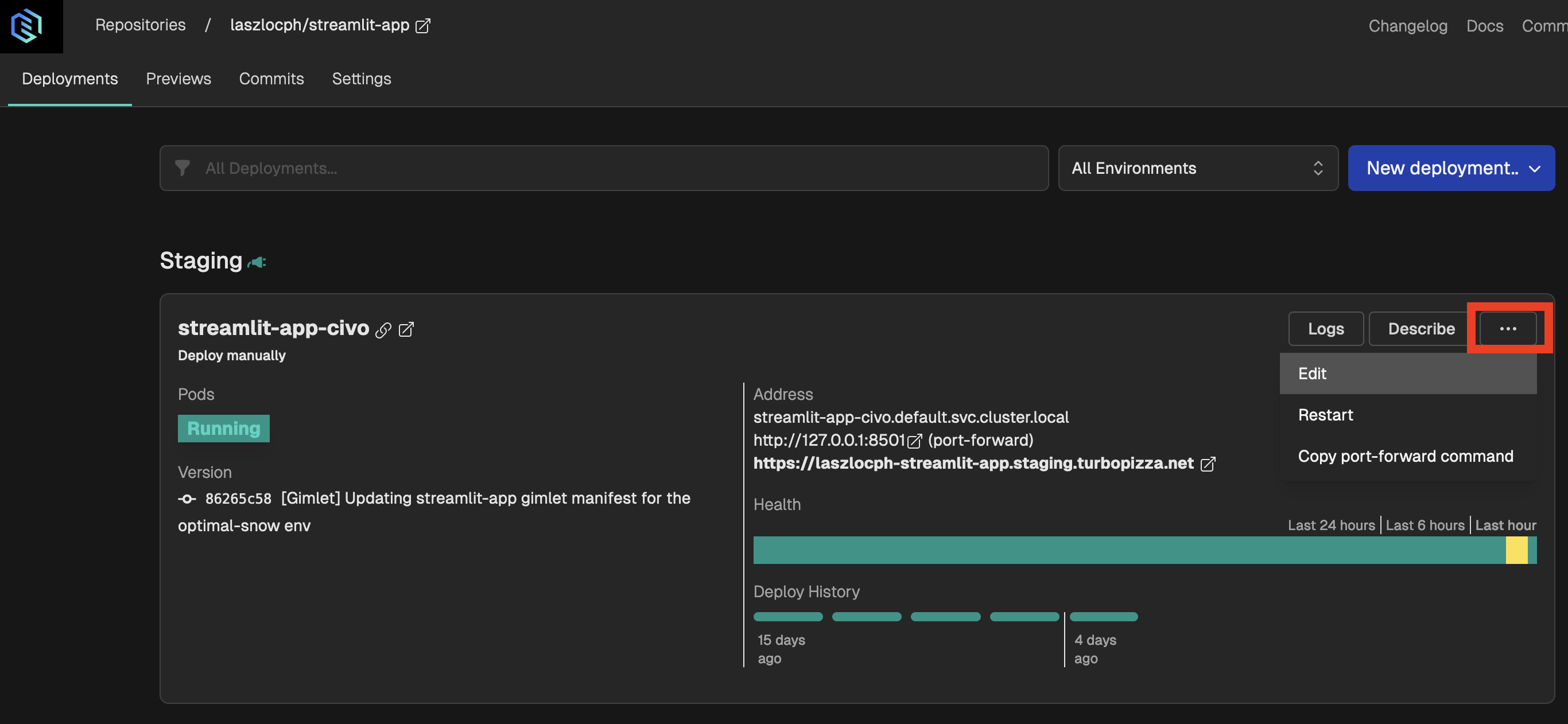
Task: Expand the All Environments dropdown
Action: coord(1197,167)
